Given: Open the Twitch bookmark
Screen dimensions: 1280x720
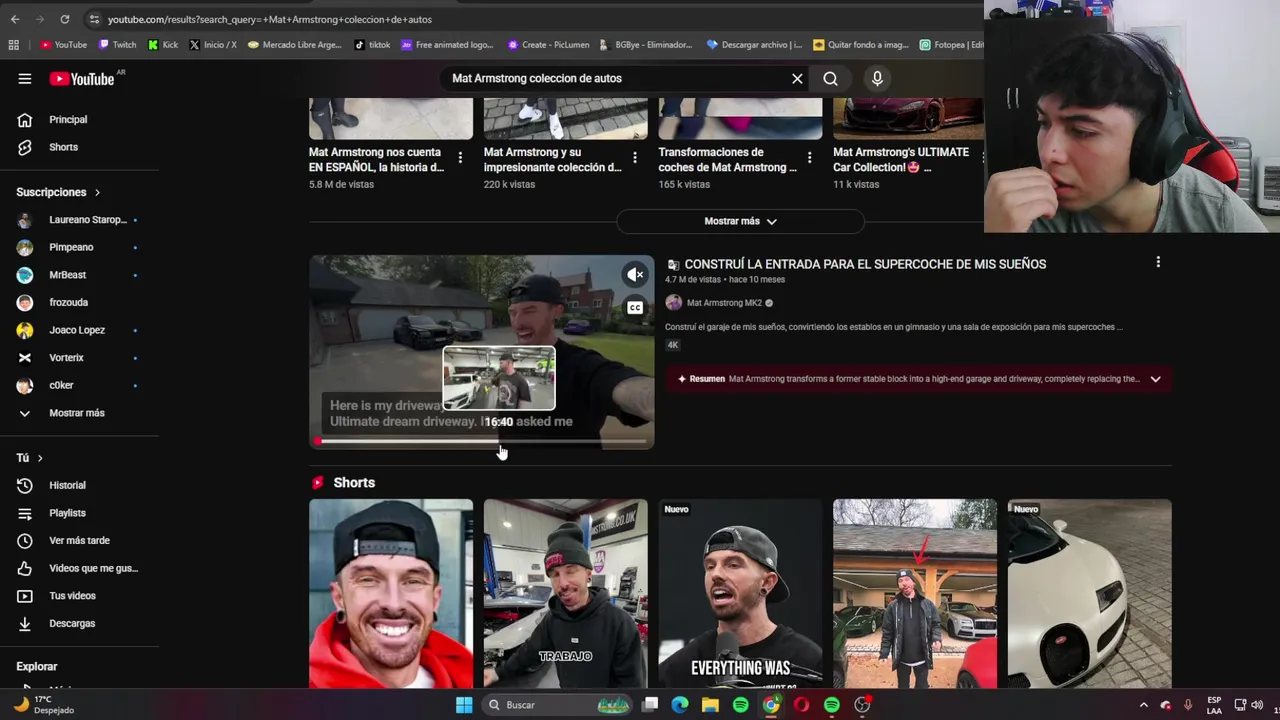Looking at the screenshot, I should (118, 45).
